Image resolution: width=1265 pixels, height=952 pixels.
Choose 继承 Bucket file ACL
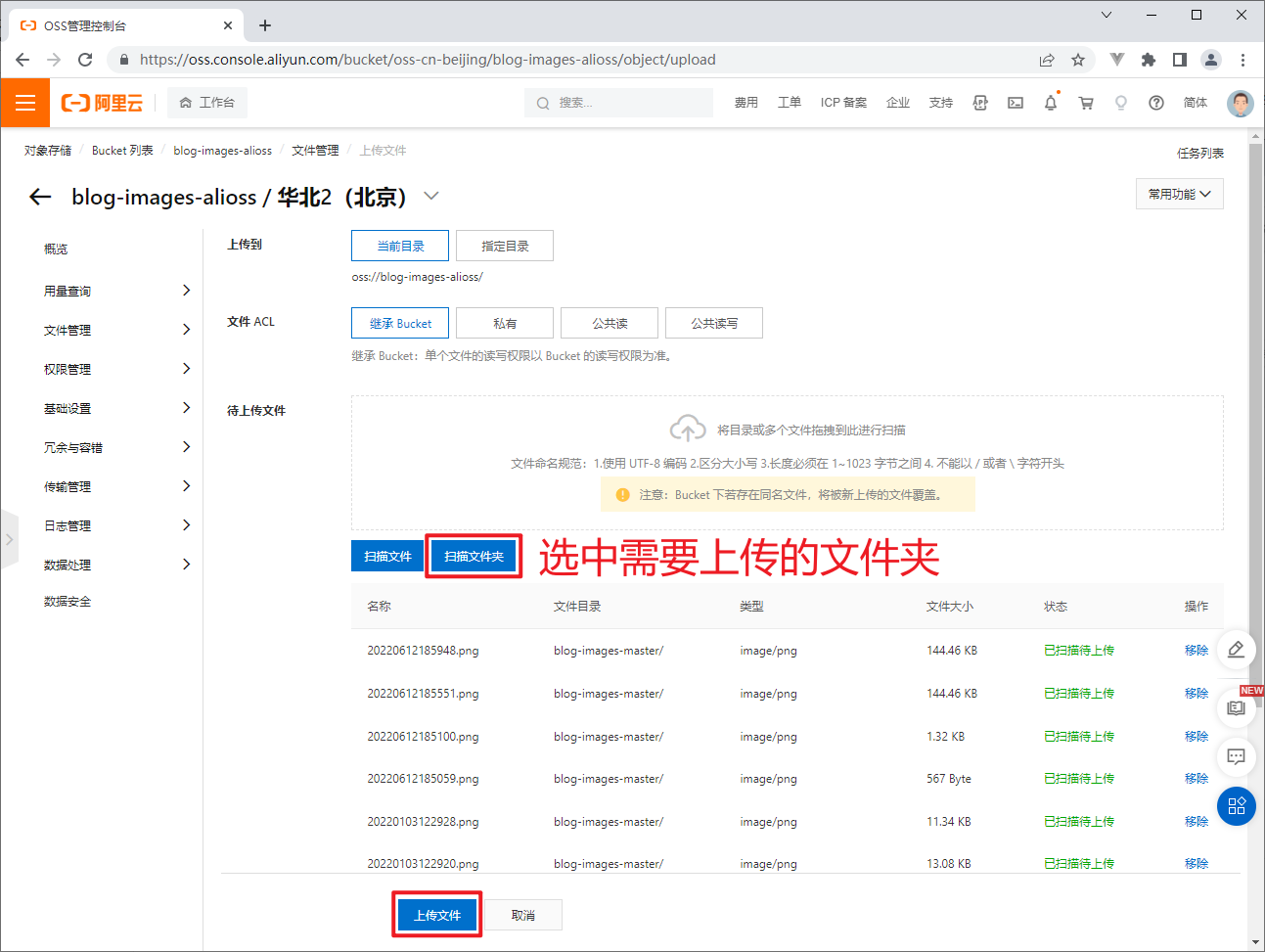(400, 323)
